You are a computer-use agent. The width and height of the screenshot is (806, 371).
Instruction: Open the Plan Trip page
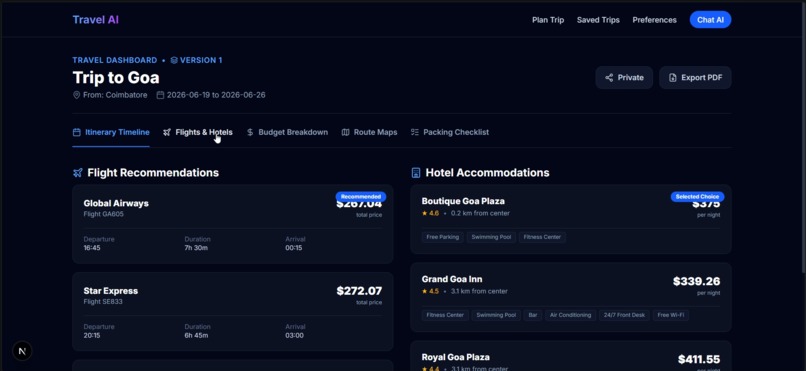(x=548, y=20)
